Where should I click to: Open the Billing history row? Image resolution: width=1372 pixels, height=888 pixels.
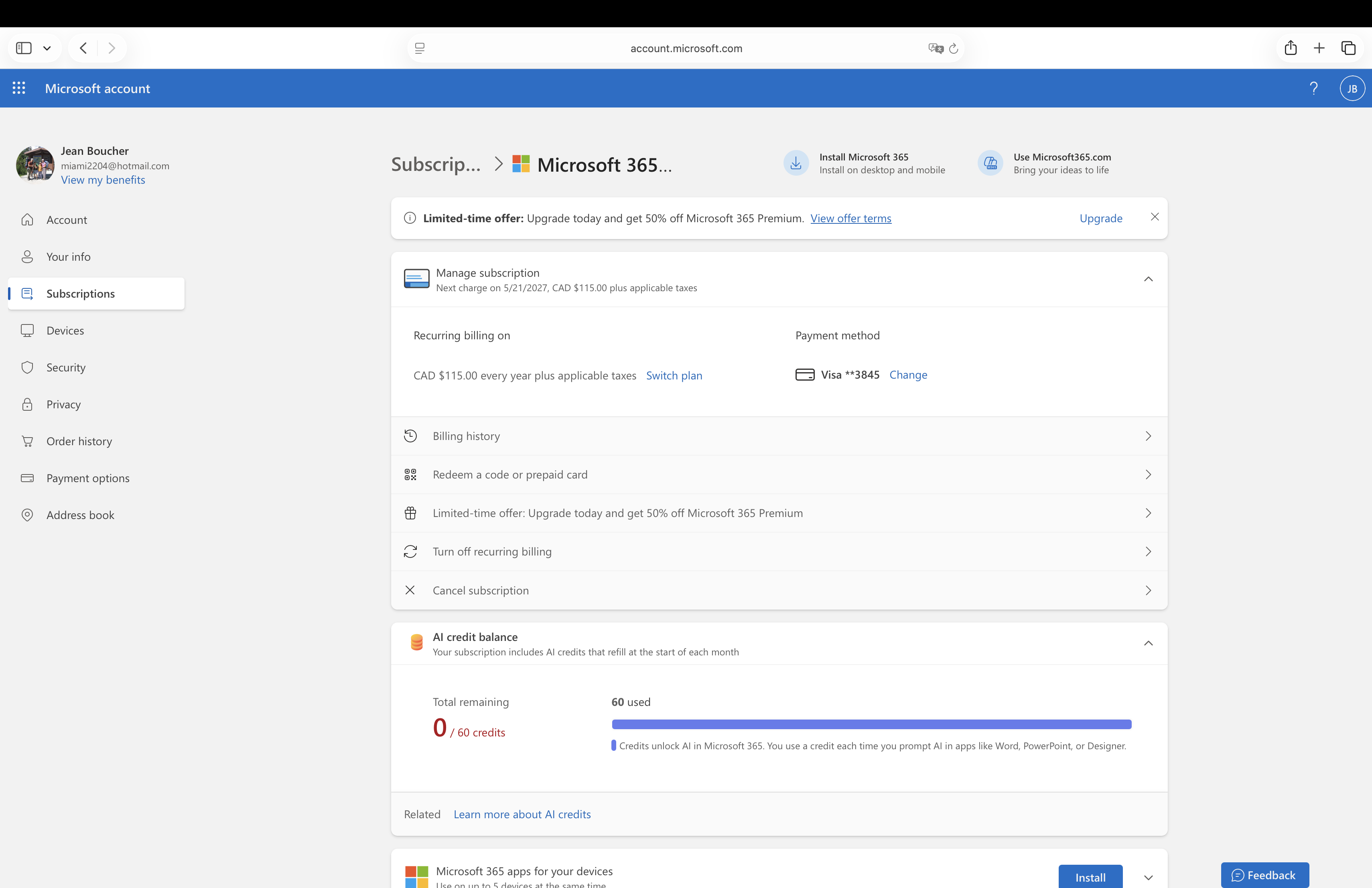779,436
